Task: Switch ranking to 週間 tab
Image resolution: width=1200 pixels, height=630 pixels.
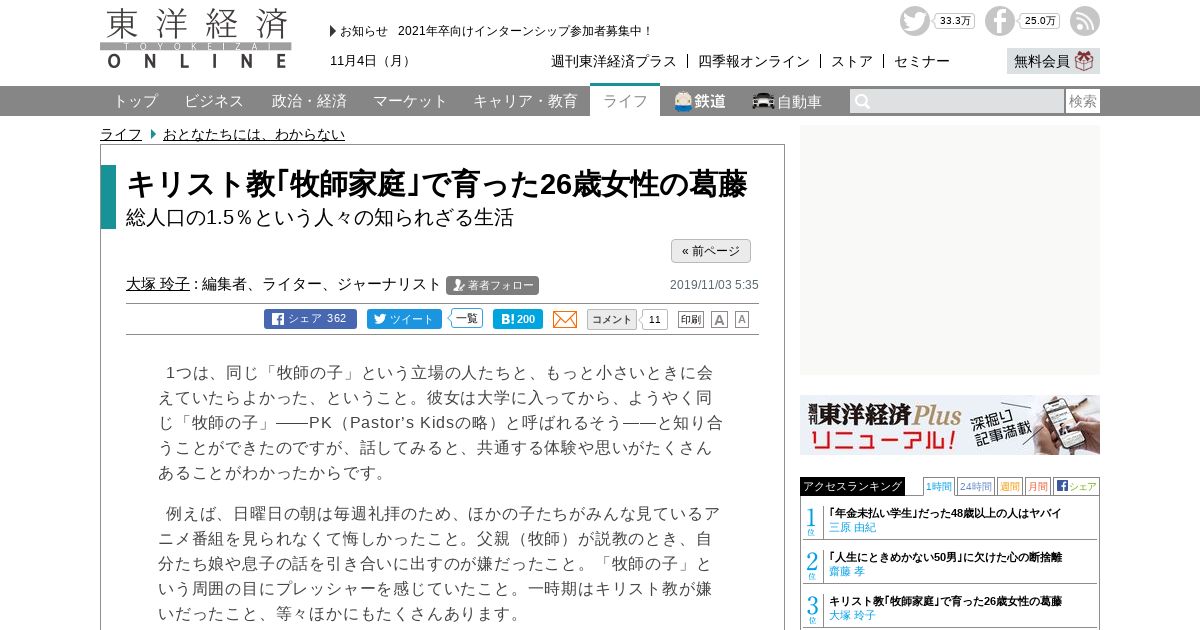Action: pyautogui.click(x=1010, y=486)
